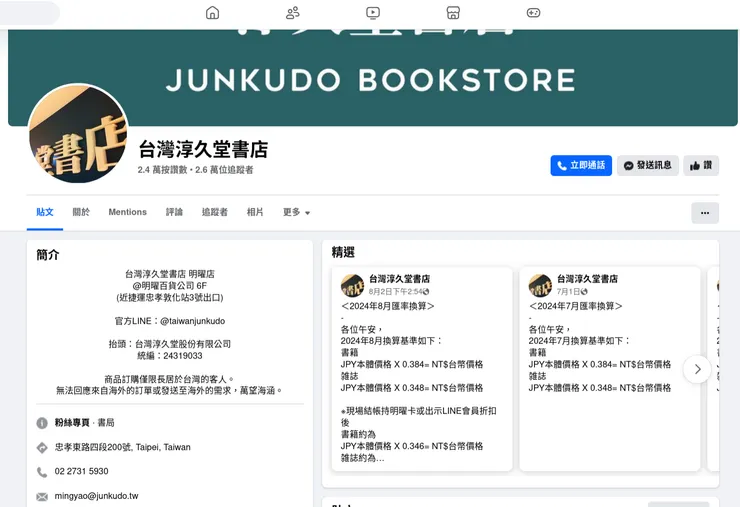Open the 相片 tab
740x507 pixels.
click(255, 212)
